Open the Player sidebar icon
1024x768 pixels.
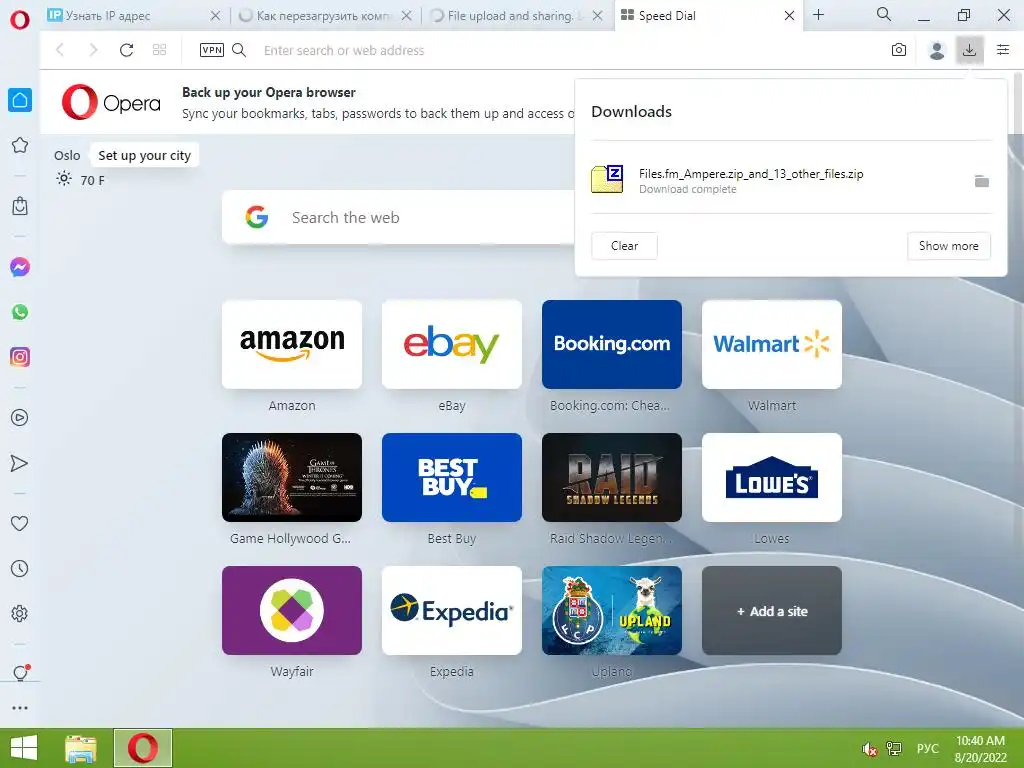tap(20, 417)
